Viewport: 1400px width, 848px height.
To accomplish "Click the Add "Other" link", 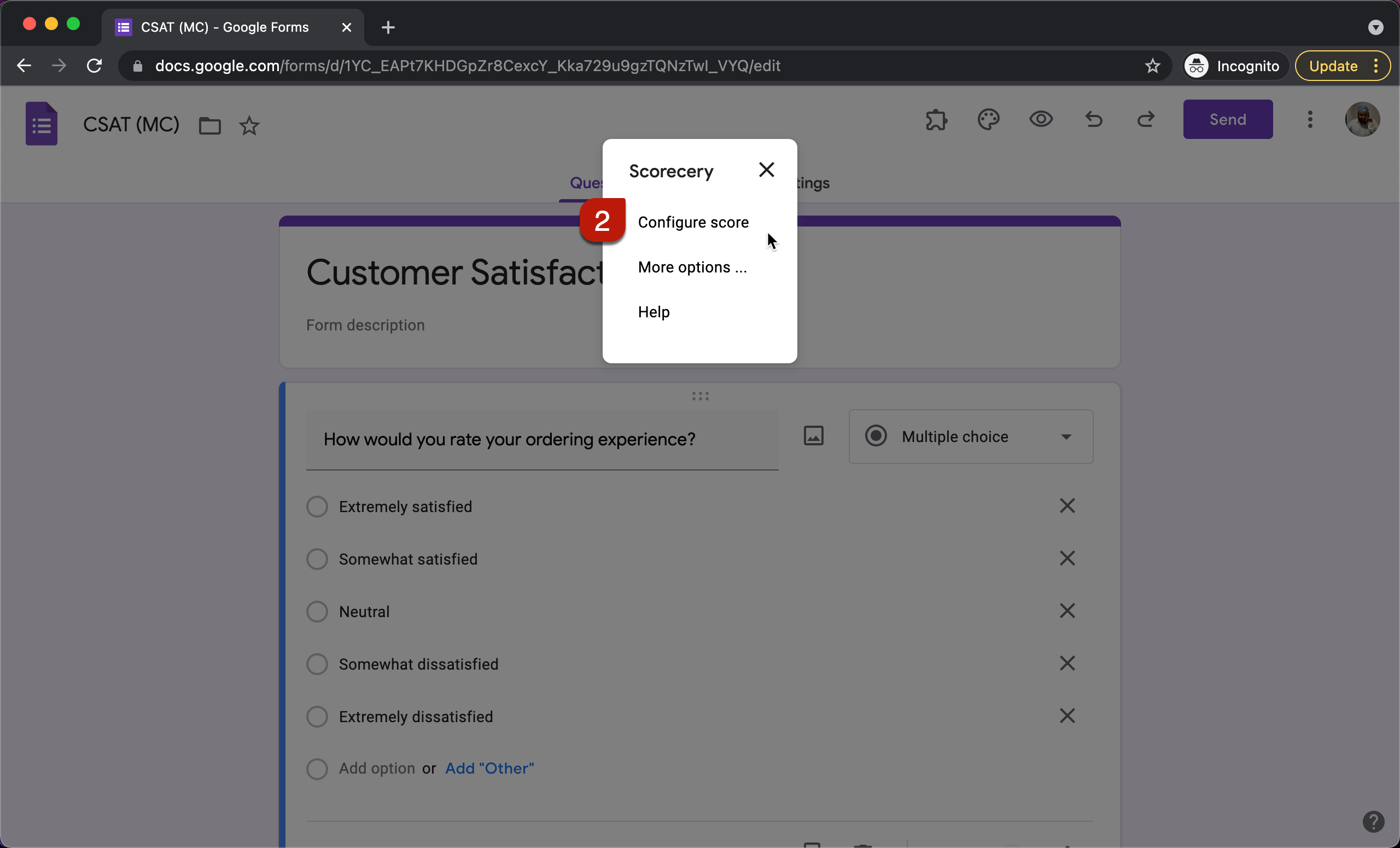I will pos(489,769).
